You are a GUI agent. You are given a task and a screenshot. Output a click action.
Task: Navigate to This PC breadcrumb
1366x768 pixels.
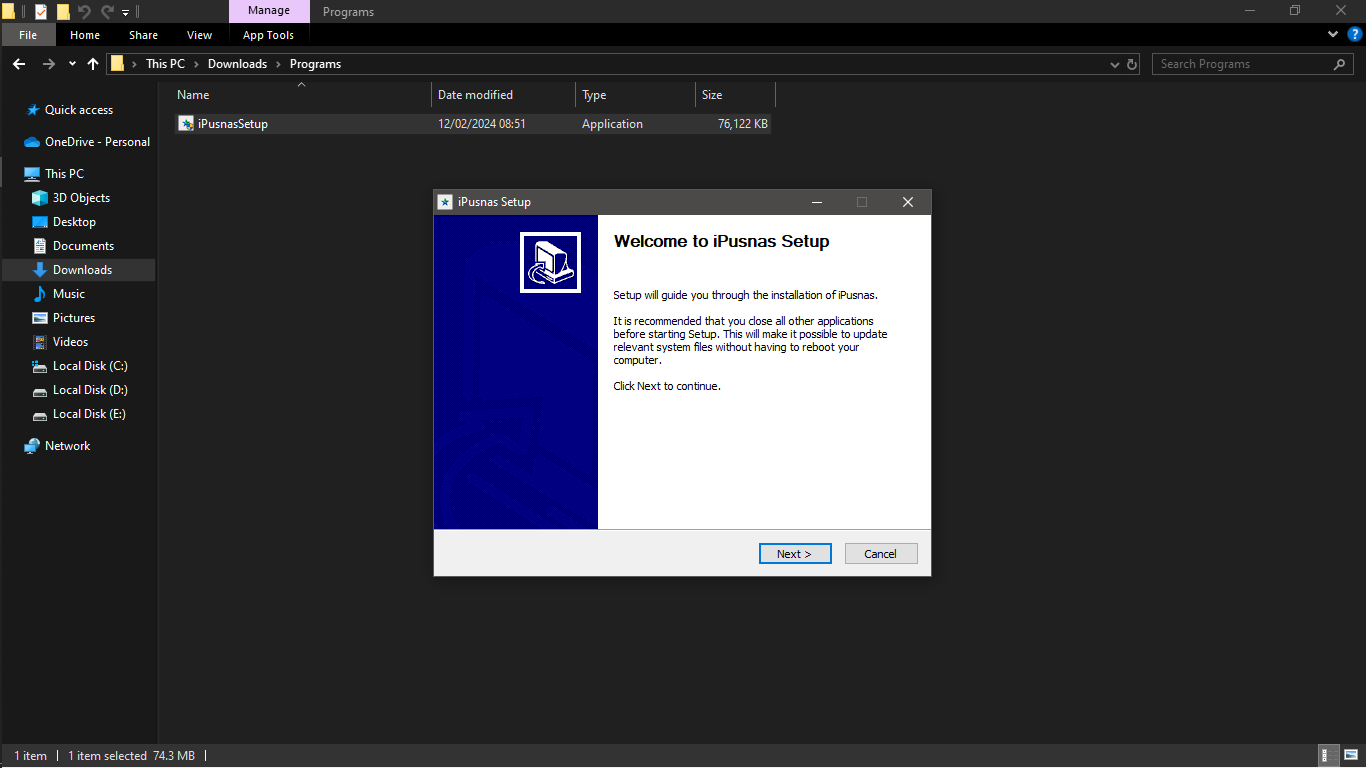click(165, 64)
